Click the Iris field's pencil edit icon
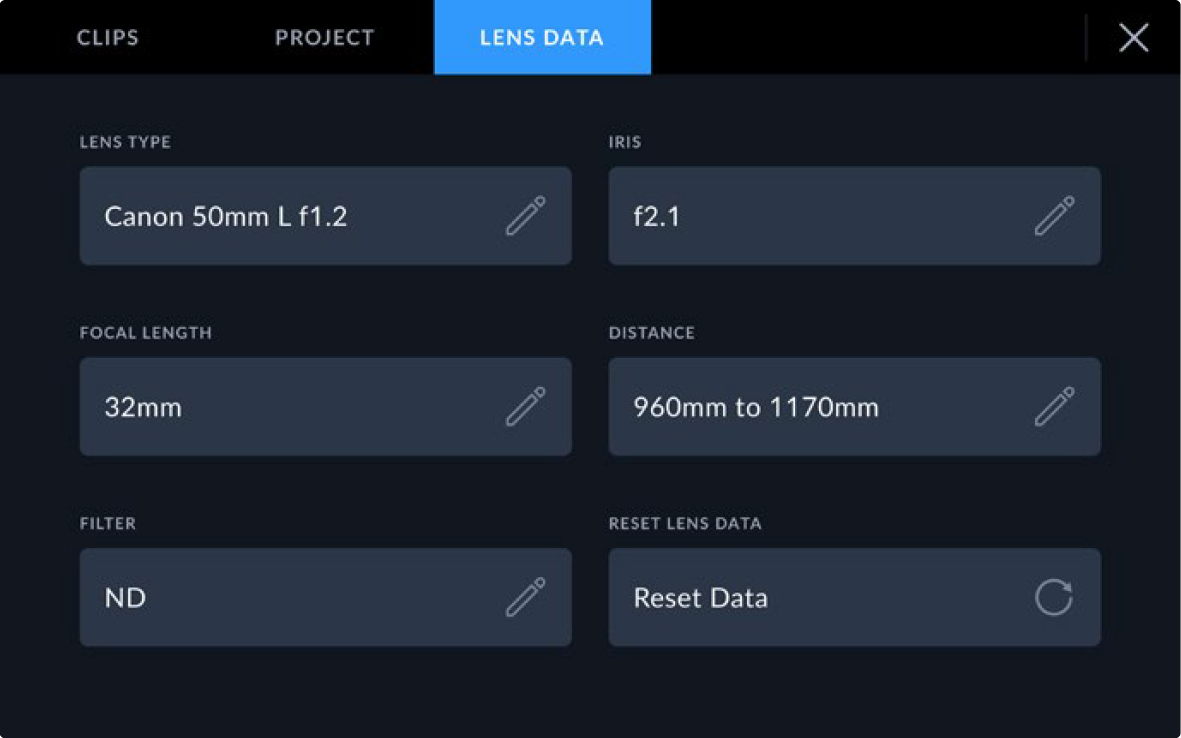 [x=1054, y=216]
